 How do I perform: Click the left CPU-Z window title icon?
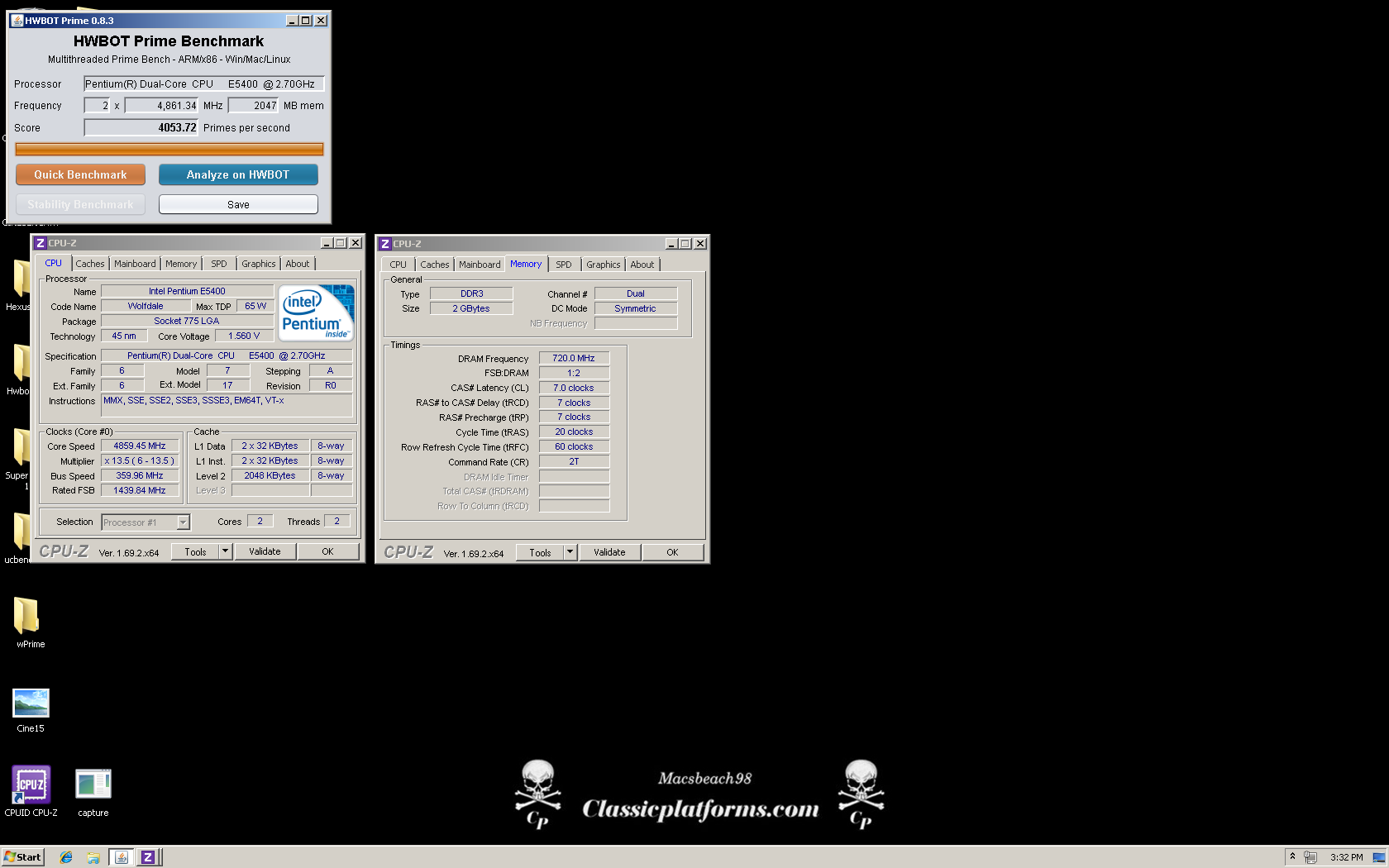40,243
